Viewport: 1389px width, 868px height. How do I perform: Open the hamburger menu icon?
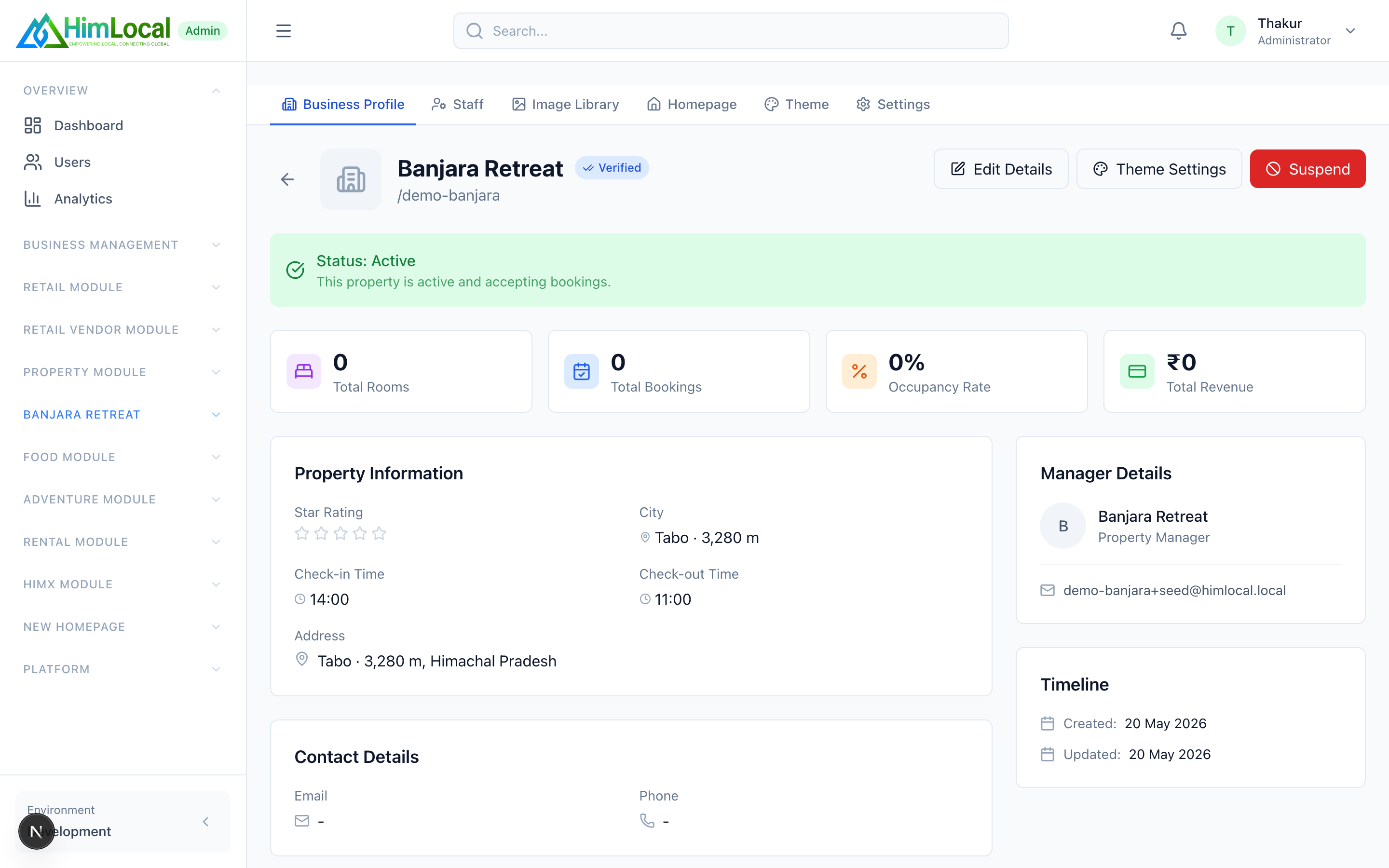pyautogui.click(x=283, y=31)
